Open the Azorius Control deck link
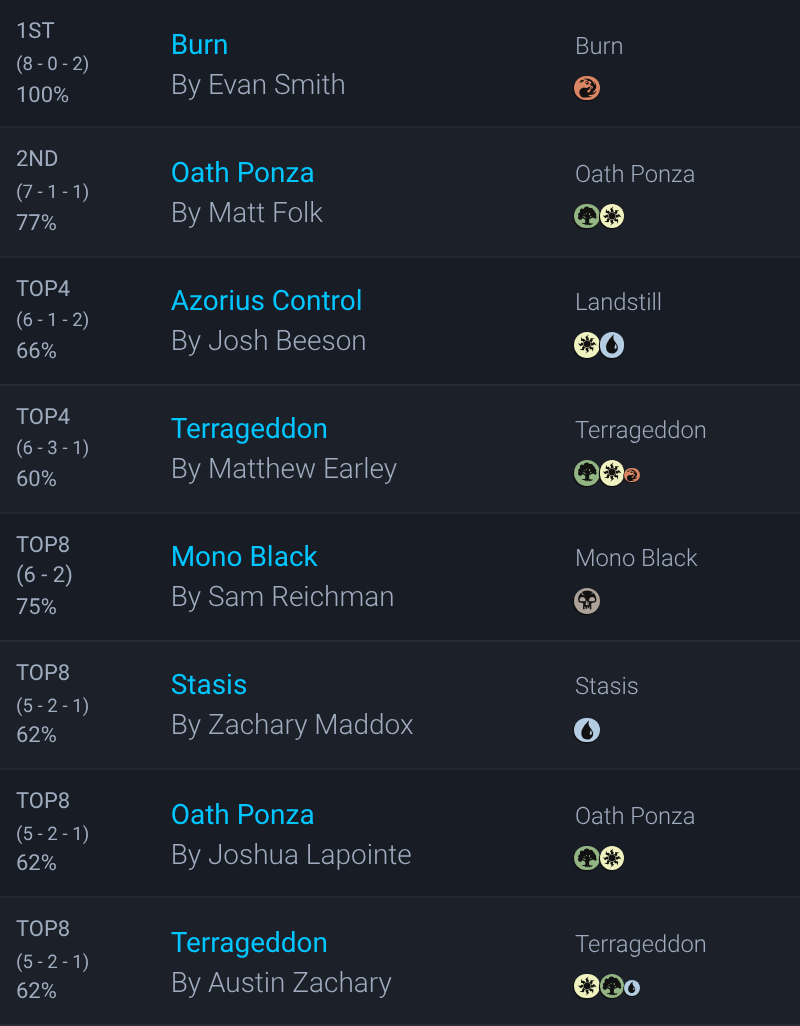This screenshot has height=1026, width=800. [267, 301]
